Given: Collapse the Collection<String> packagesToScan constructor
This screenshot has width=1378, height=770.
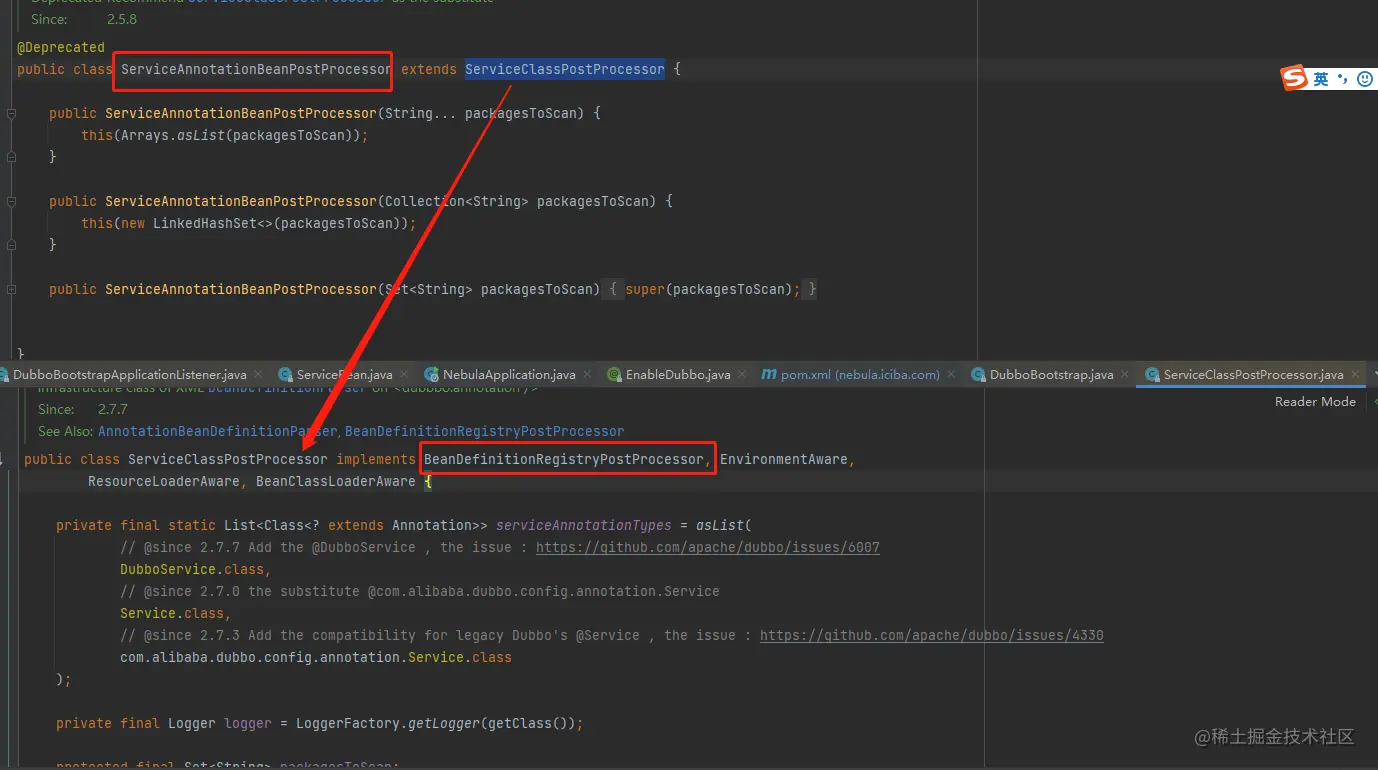Looking at the screenshot, I should (11, 202).
